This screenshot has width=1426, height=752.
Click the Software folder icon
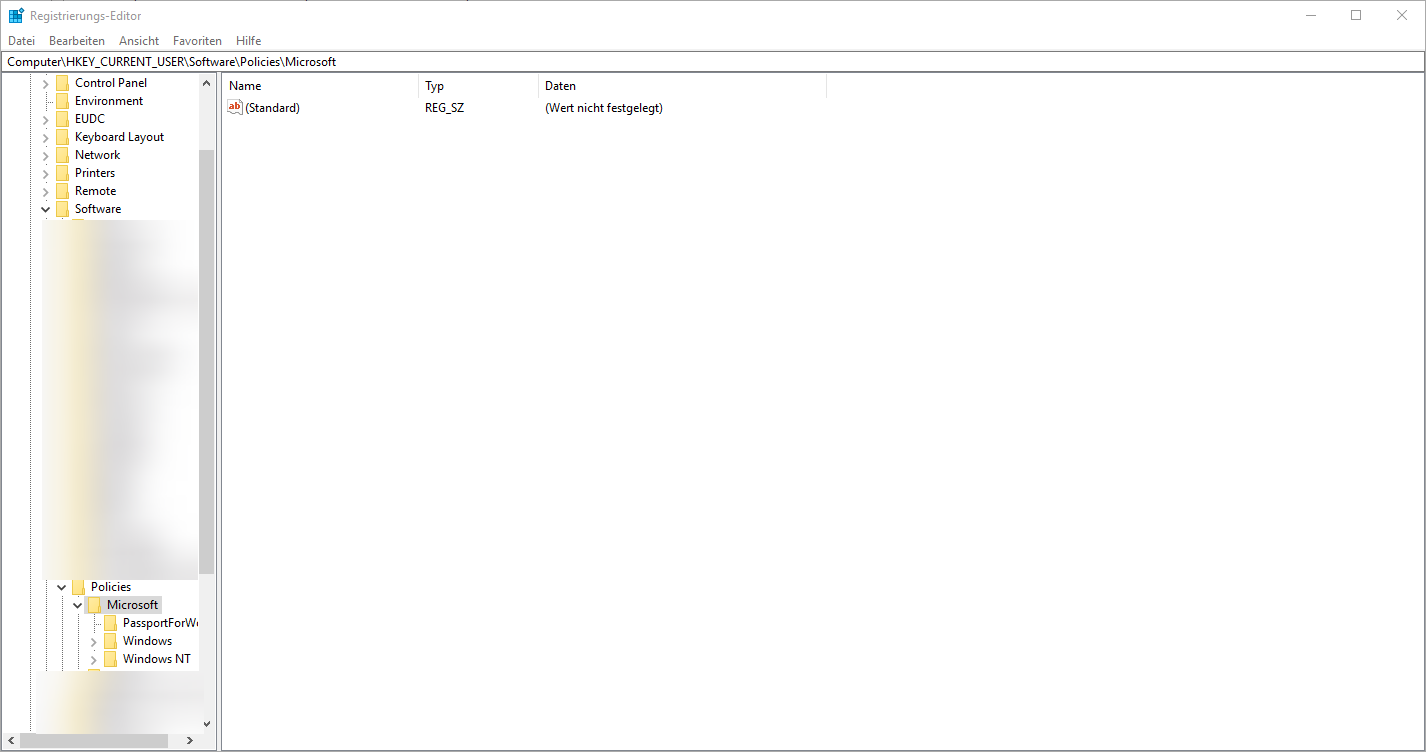pos(62,209)
